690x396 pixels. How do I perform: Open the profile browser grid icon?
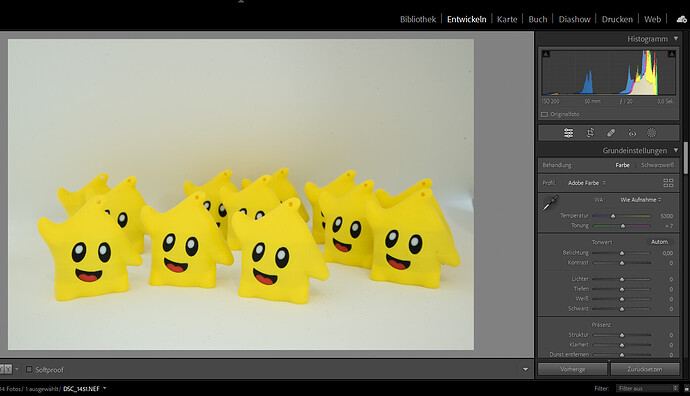668,183
